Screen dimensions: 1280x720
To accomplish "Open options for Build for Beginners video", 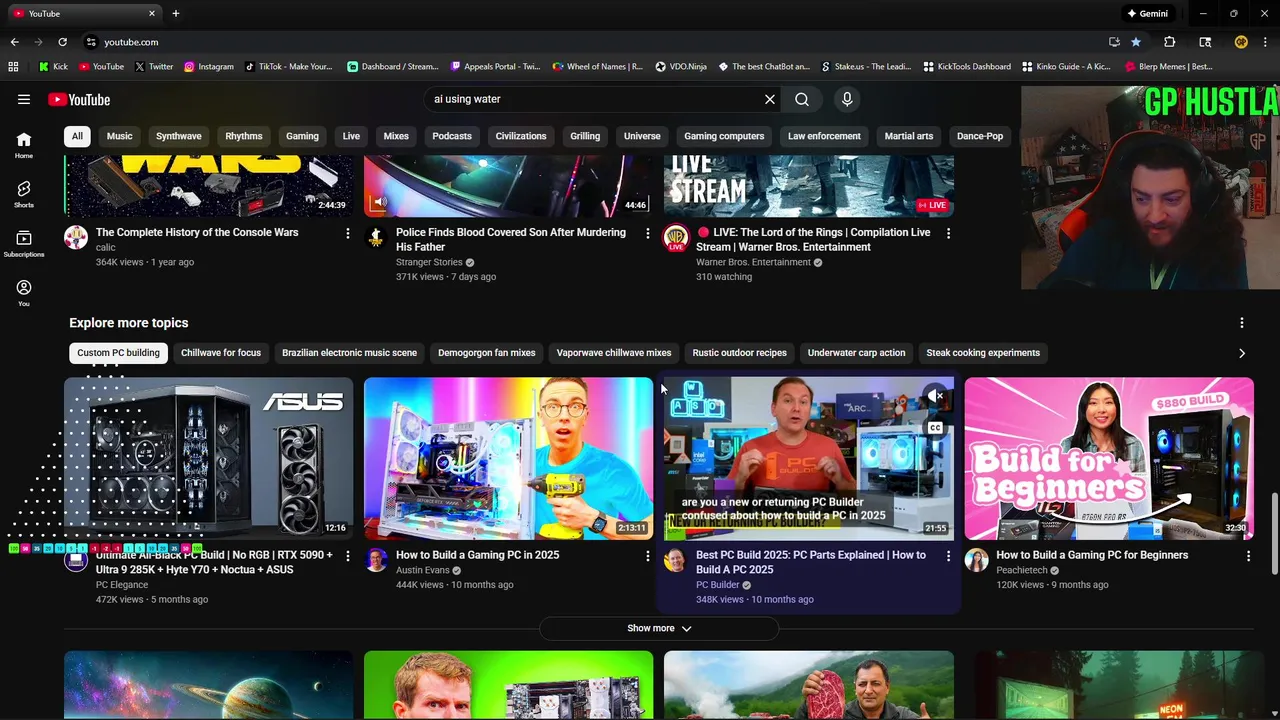I will point(1248,556).
